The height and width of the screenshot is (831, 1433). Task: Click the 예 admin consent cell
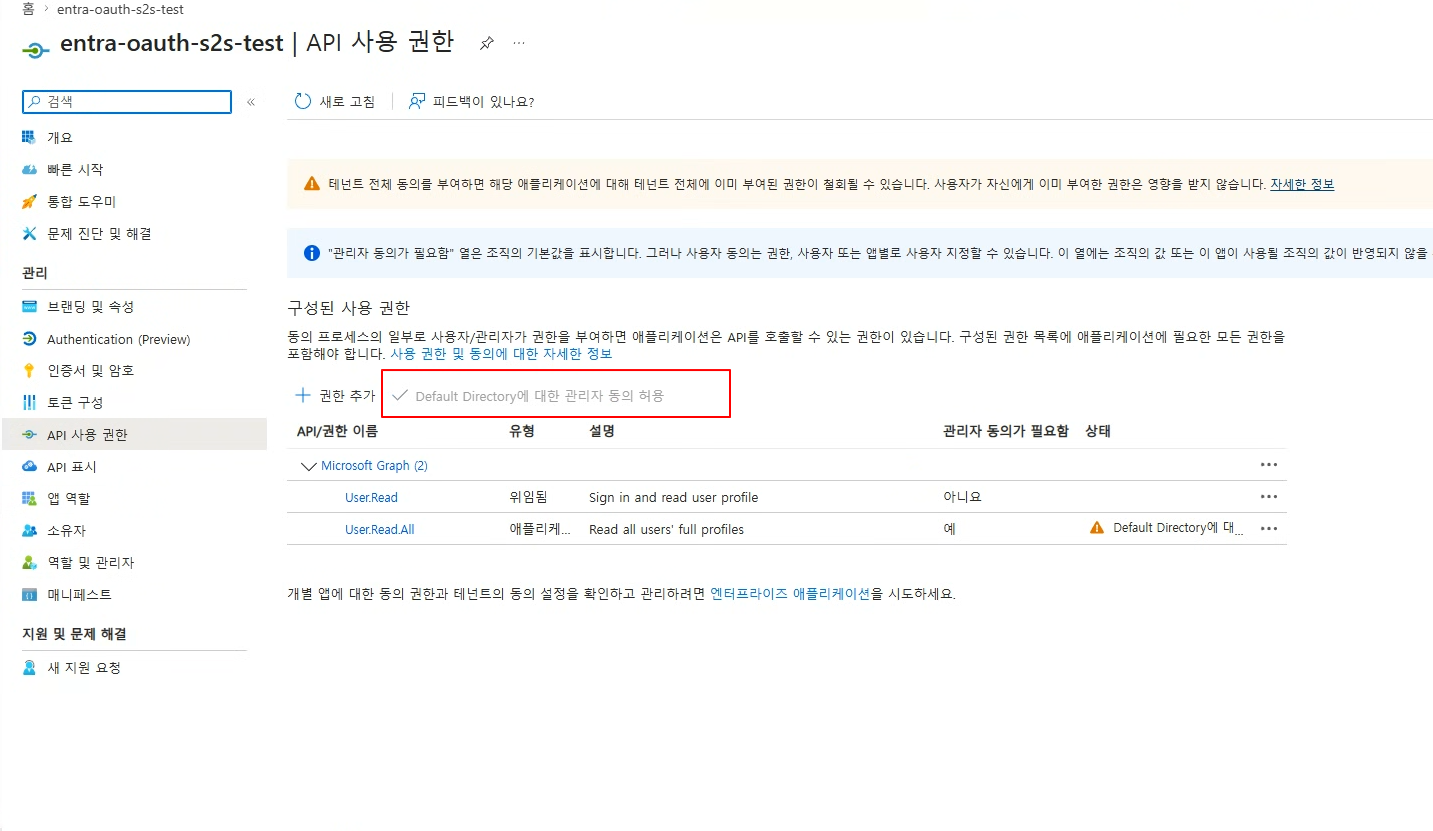(949, 529)
